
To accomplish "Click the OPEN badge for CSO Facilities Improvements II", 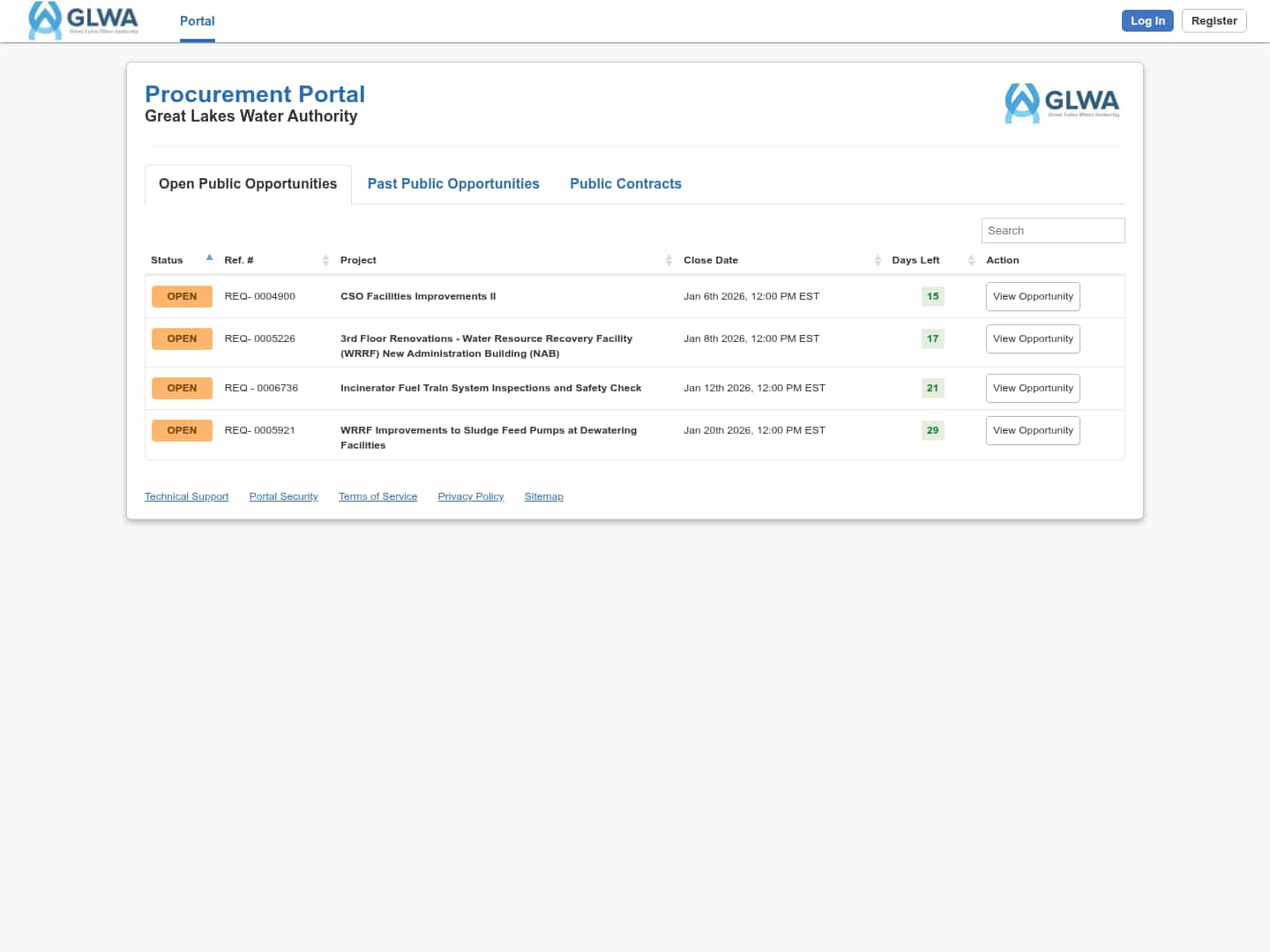I will click(x=182, y=296).
